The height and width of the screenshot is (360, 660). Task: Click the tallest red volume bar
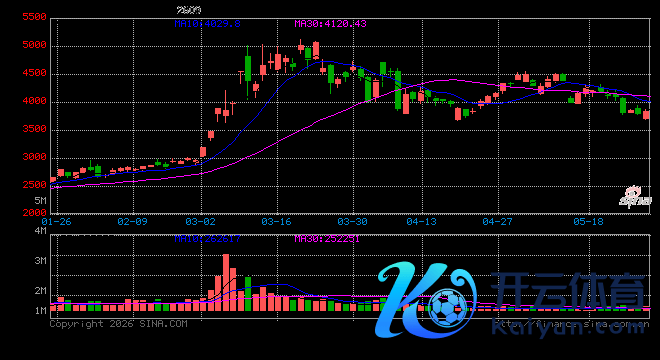point(226,283)
